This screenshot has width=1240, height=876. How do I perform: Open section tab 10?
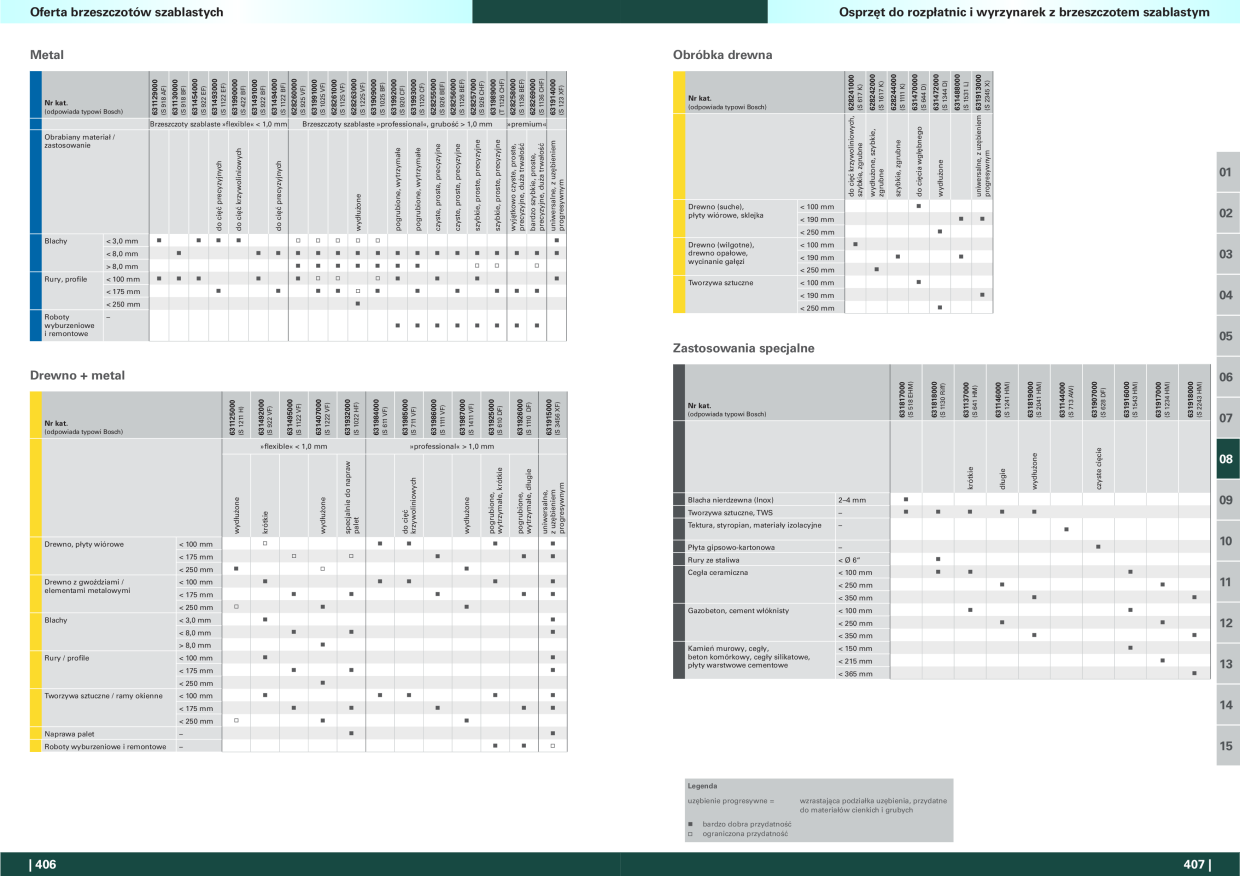pos(1226,541)
